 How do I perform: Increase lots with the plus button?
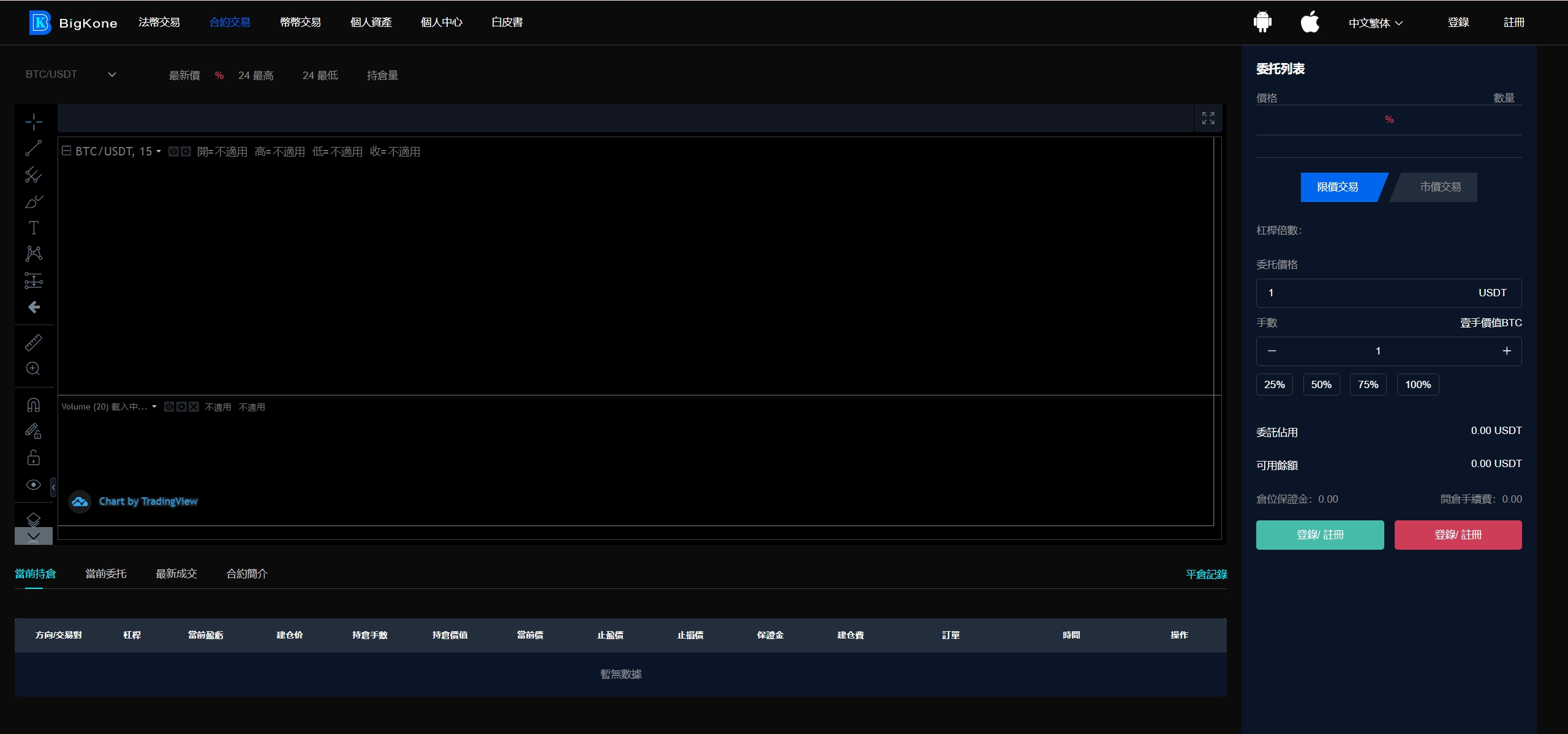tap(1507, 351)
